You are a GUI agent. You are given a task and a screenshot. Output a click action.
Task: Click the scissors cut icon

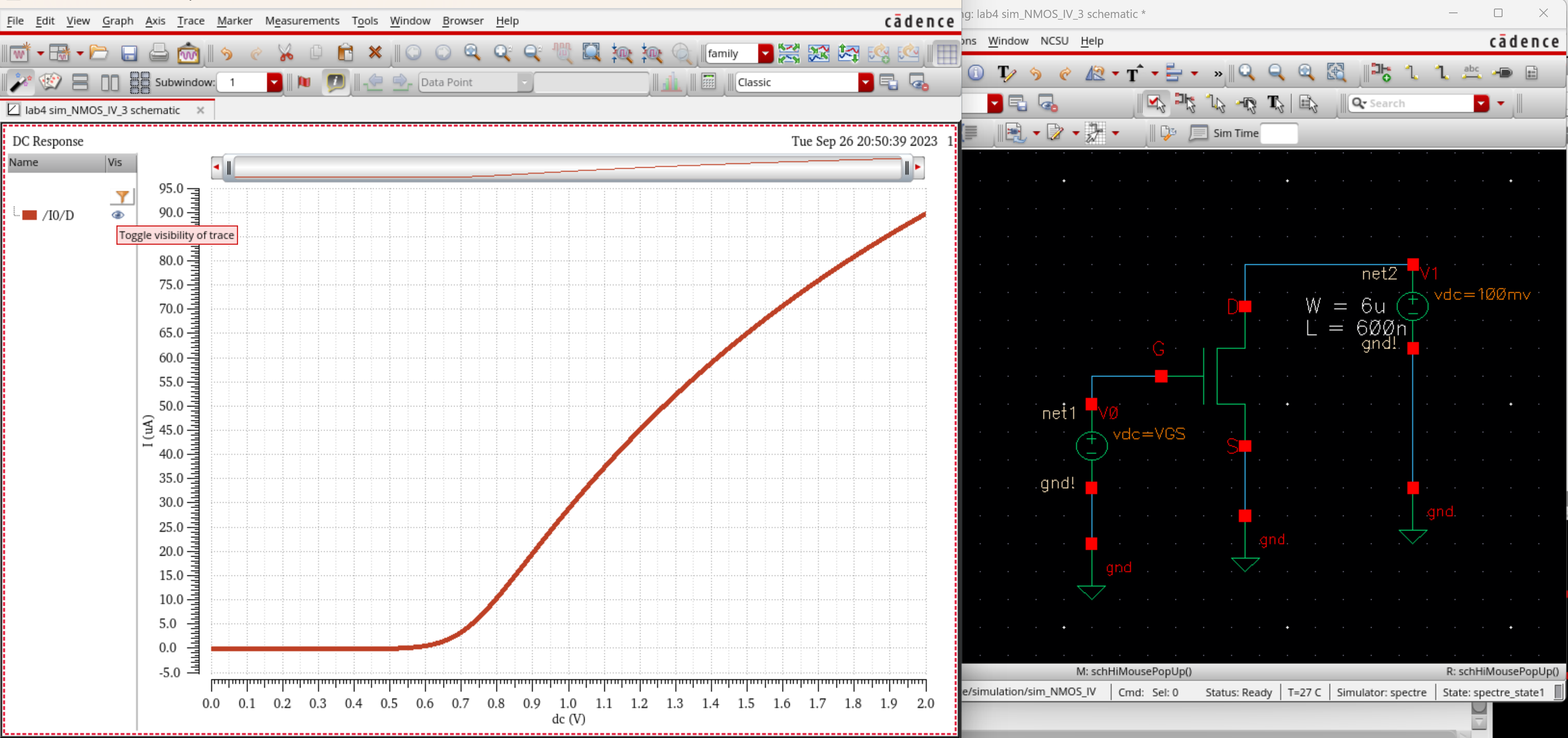pyautogui.click(x=286, y=53)
